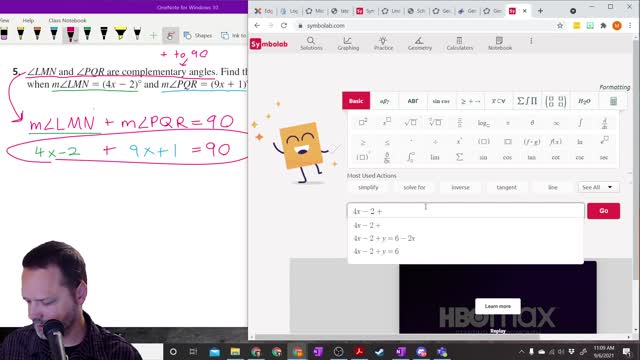Image resolution: width=640 pixels, height=360 pixels.
Task: Open Symbolab Geometry page
Action: point(420,43)
